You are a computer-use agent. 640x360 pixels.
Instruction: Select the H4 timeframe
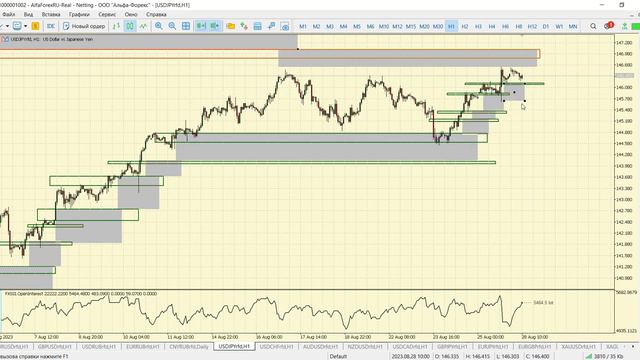[x=491, y=26]
